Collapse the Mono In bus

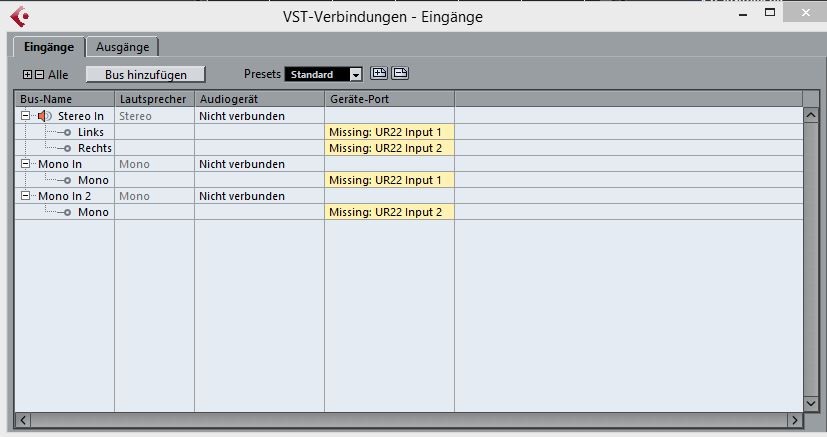tap(25, 164)
